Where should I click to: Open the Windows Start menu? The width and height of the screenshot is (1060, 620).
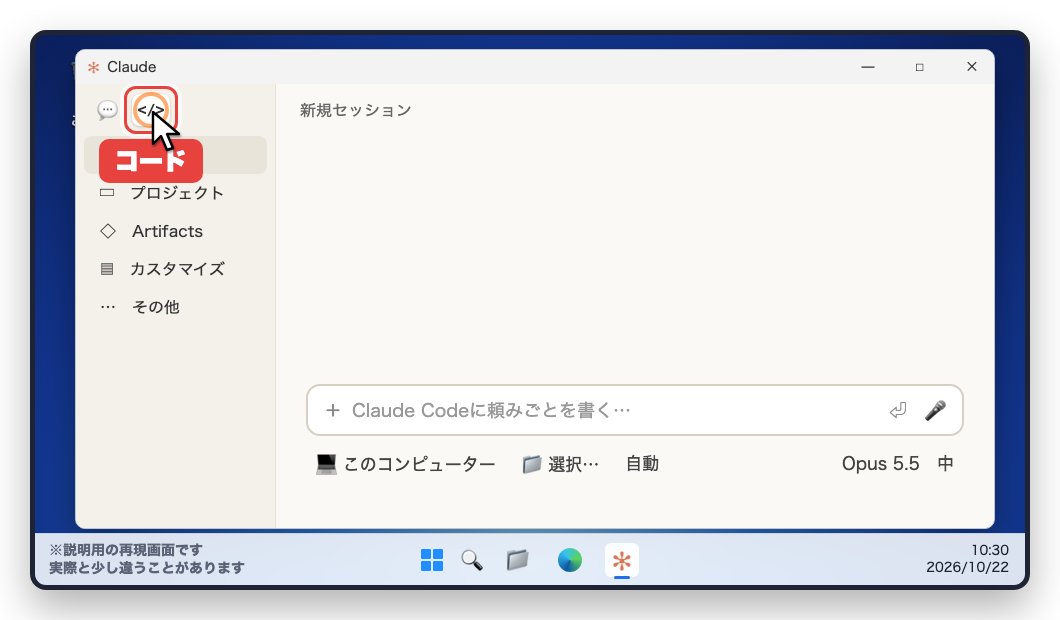[432, 560]
